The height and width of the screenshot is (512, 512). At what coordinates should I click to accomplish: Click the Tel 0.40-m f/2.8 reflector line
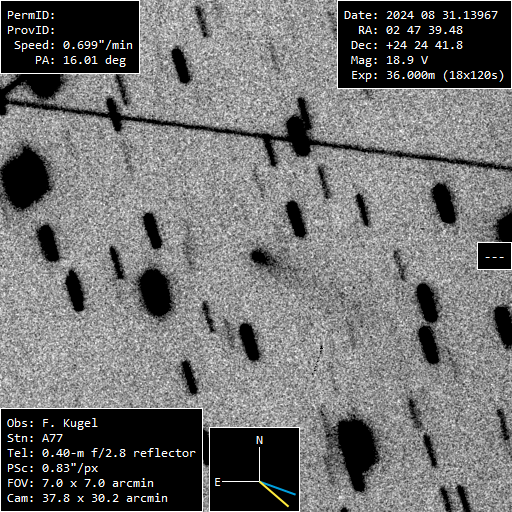tap(101, 453)
